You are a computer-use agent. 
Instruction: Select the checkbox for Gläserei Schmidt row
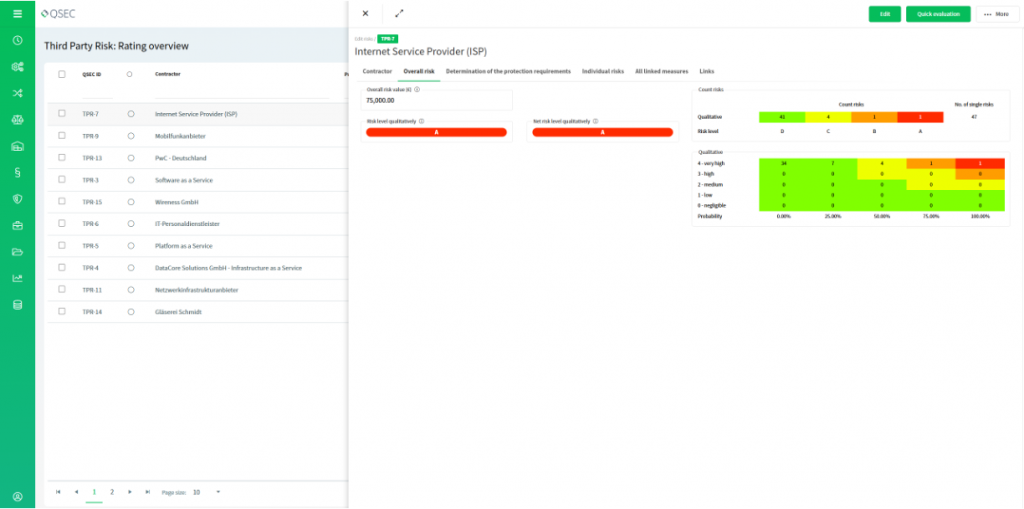tap(62, 312)
